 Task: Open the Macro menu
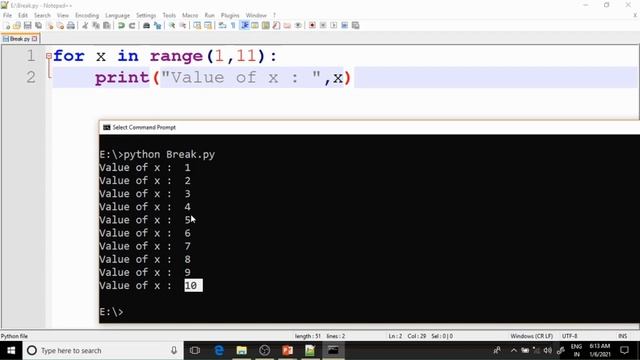190,15
